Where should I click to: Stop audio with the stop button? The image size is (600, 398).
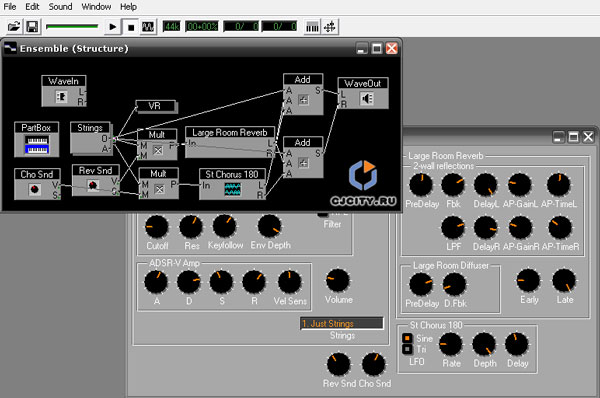tap(130, 27)
